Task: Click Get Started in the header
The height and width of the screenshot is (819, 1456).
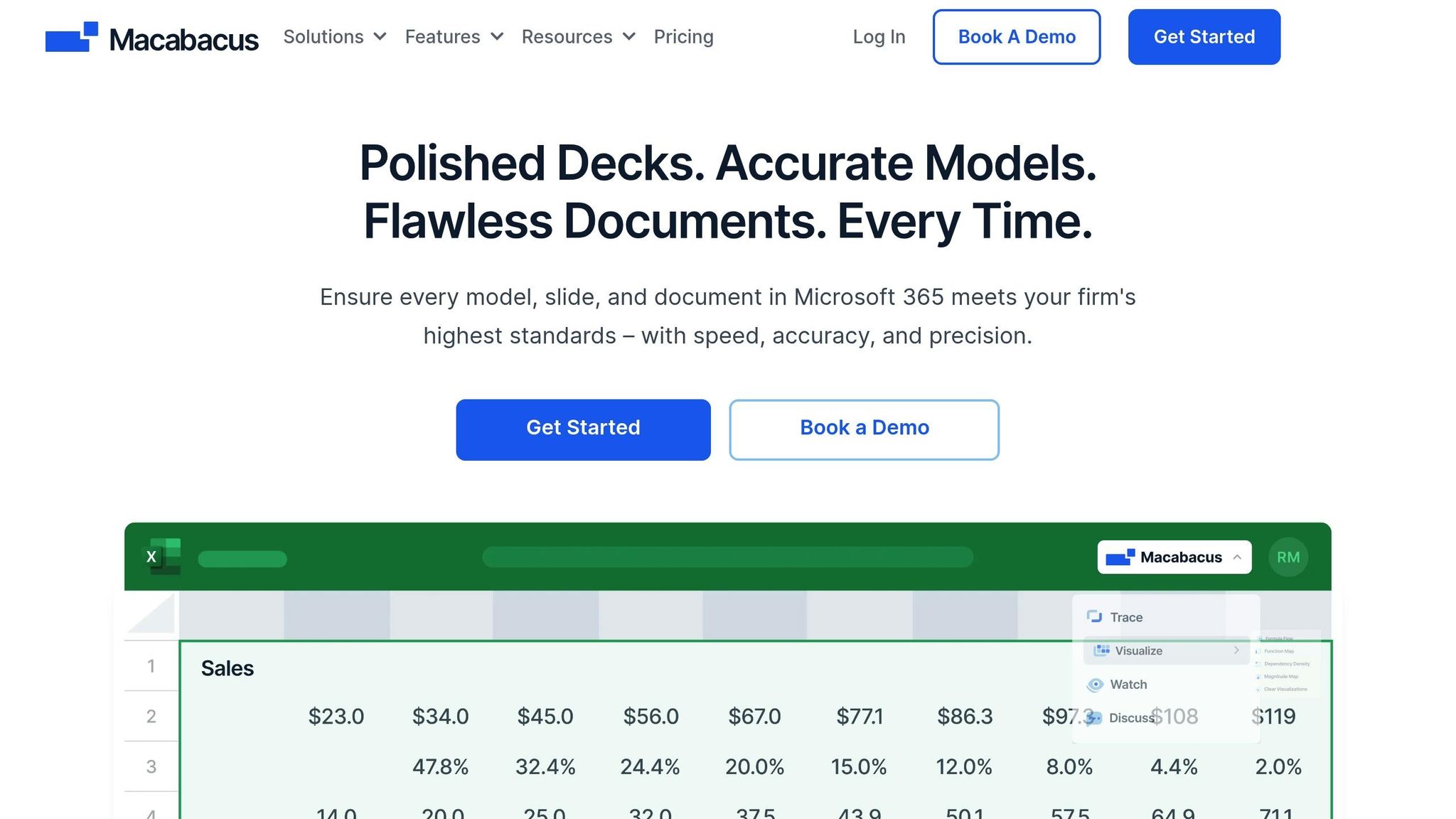Action: (x=1204, y=37)
